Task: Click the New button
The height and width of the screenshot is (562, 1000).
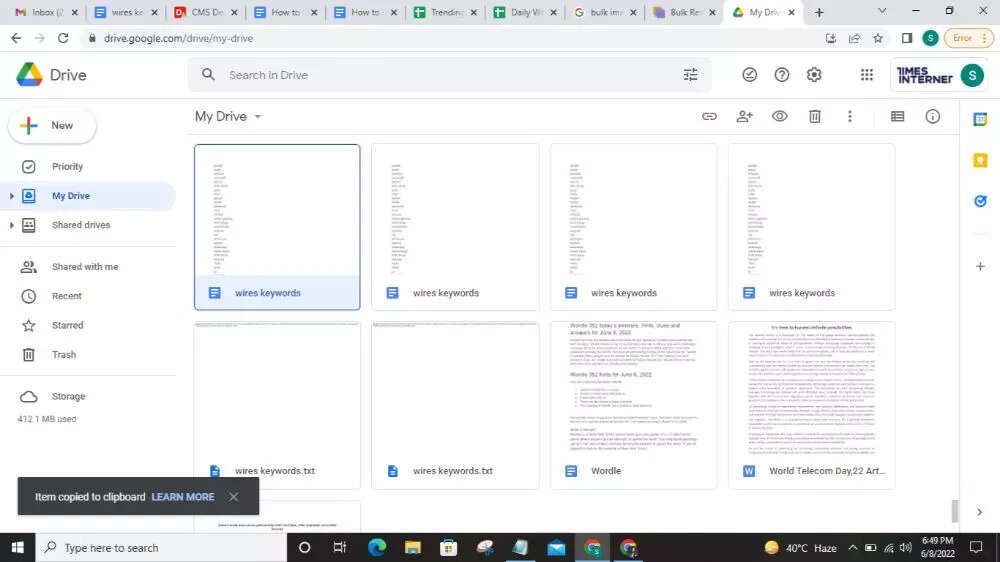Action: pyautogui.click(x=52, y=126)
